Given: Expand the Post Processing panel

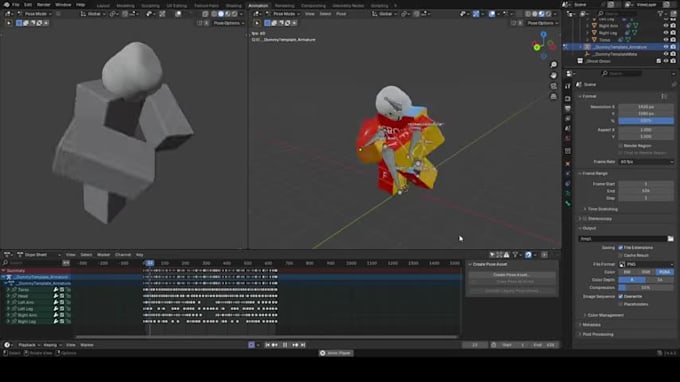Looking at the screenshot, I should pos(597,334).
